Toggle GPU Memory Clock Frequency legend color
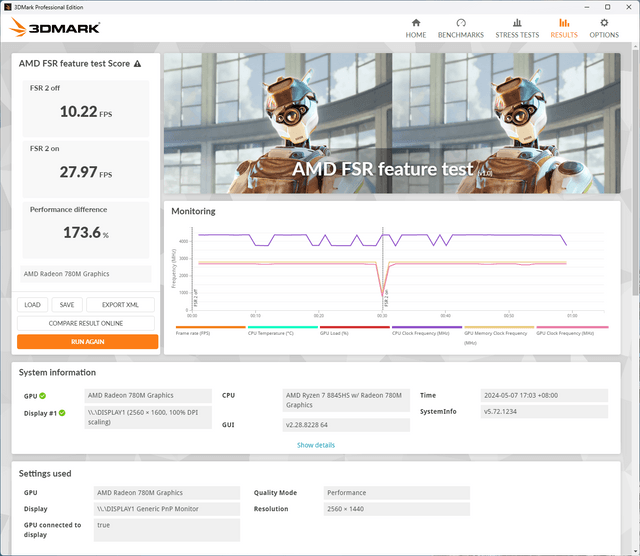 499,327
